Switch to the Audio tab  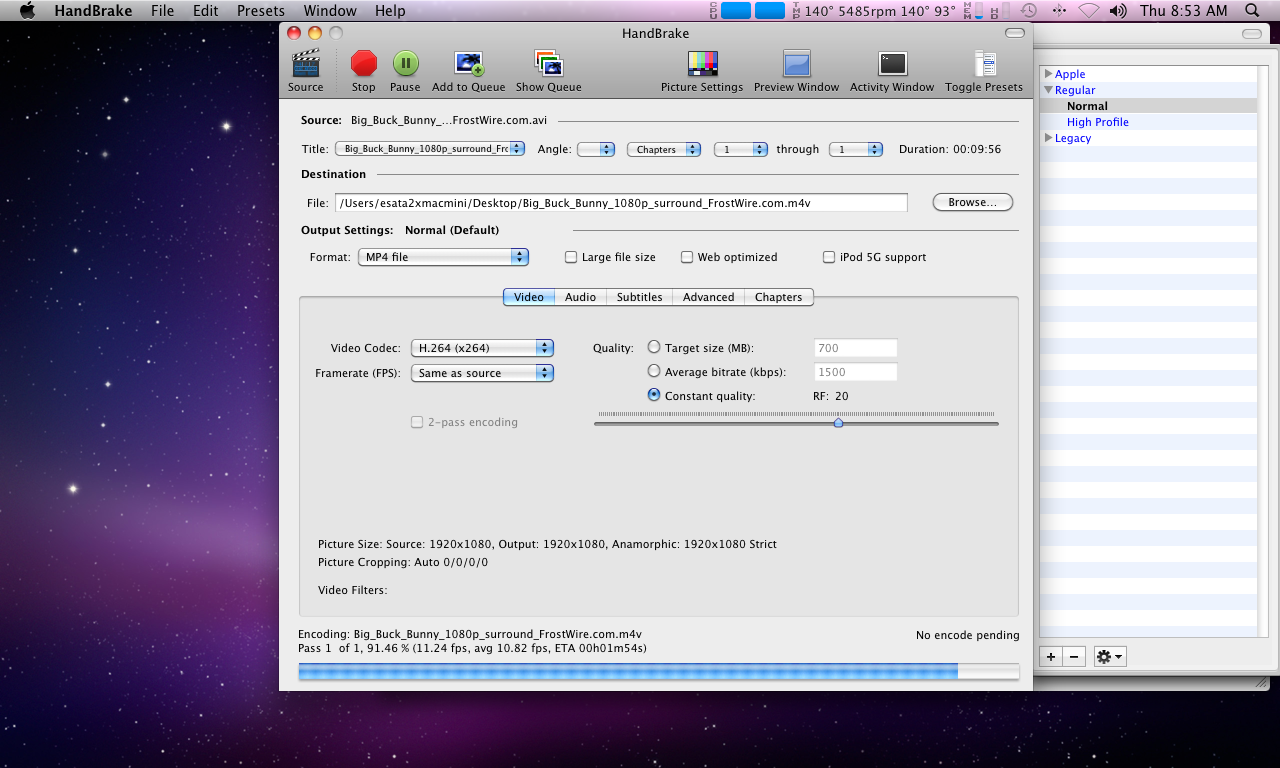click(x=580, y=297)
